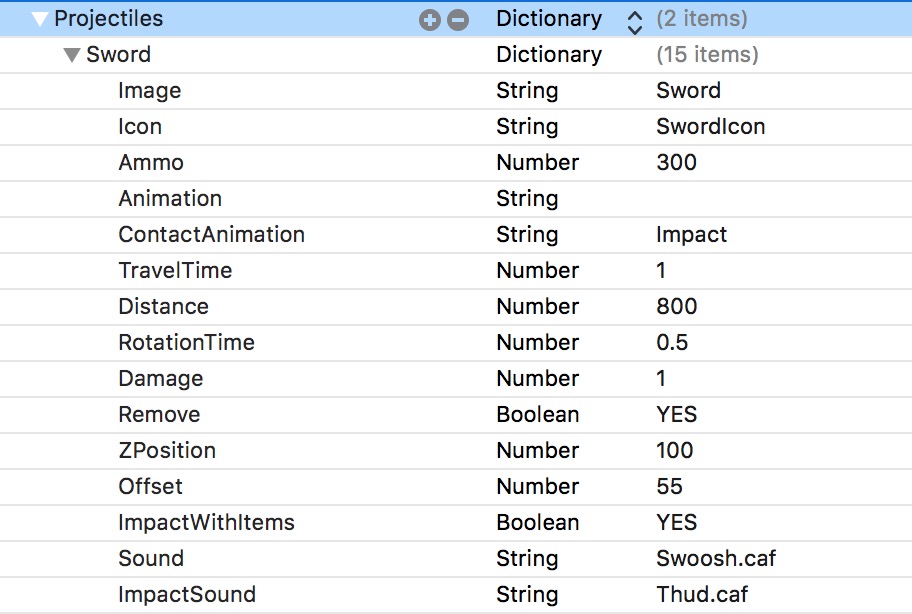Click the plus icon to add row
The image size is (912, 614).
429,20
